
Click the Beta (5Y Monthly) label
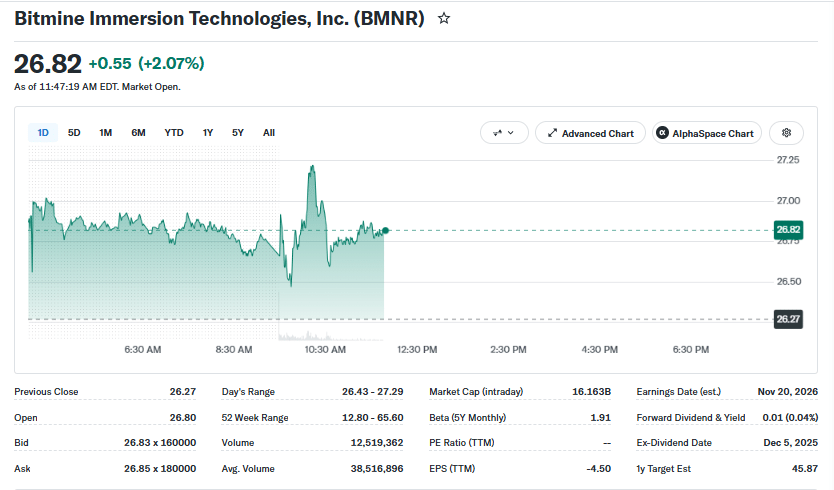[468, 418]
